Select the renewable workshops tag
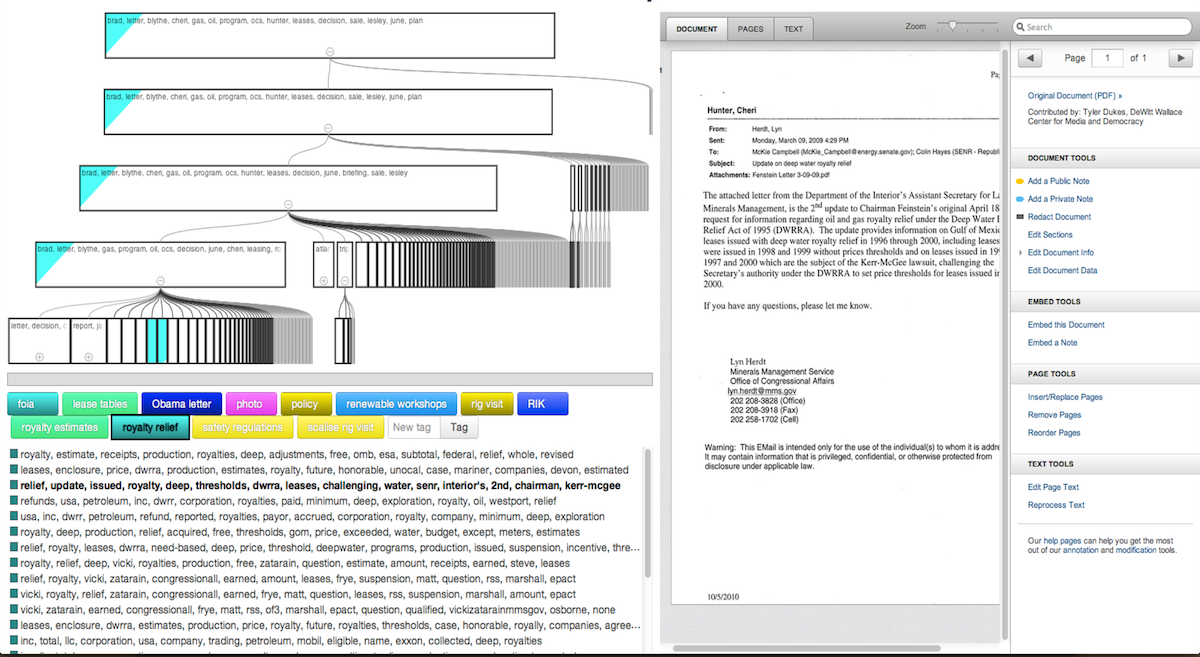Screen dimensions: 1200x657 [396, 404]
